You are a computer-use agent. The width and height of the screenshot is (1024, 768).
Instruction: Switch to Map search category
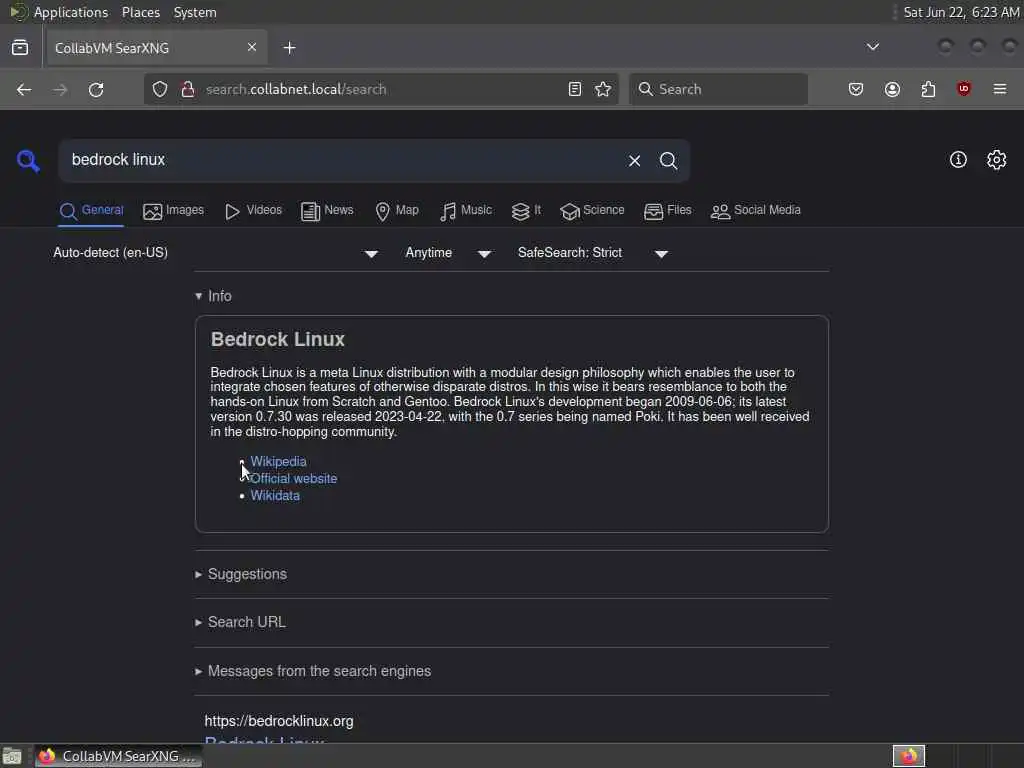point(397,211)
